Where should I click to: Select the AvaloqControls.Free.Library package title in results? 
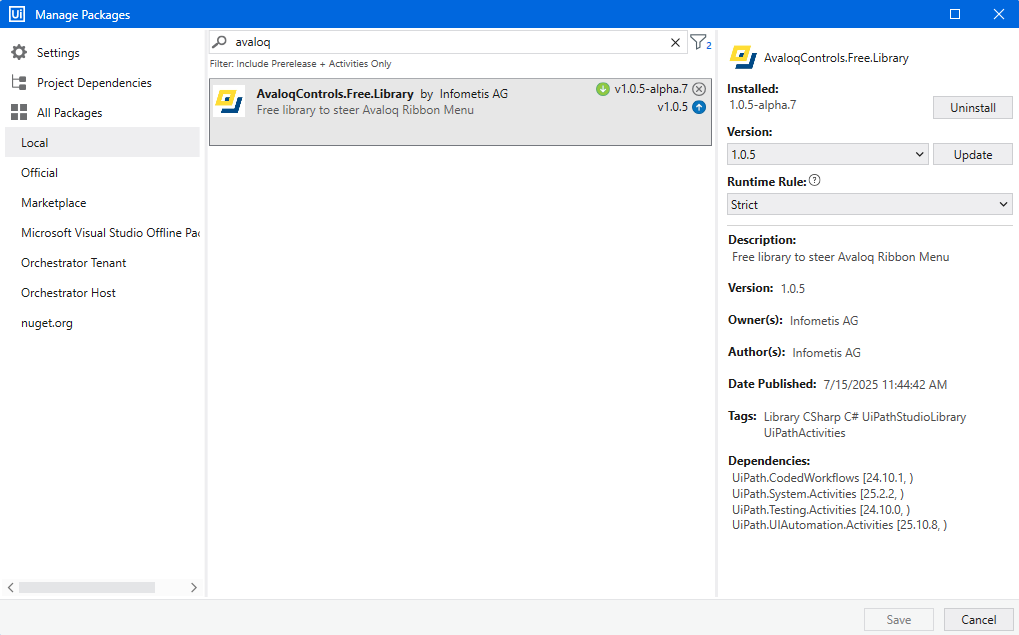[335, 94]
